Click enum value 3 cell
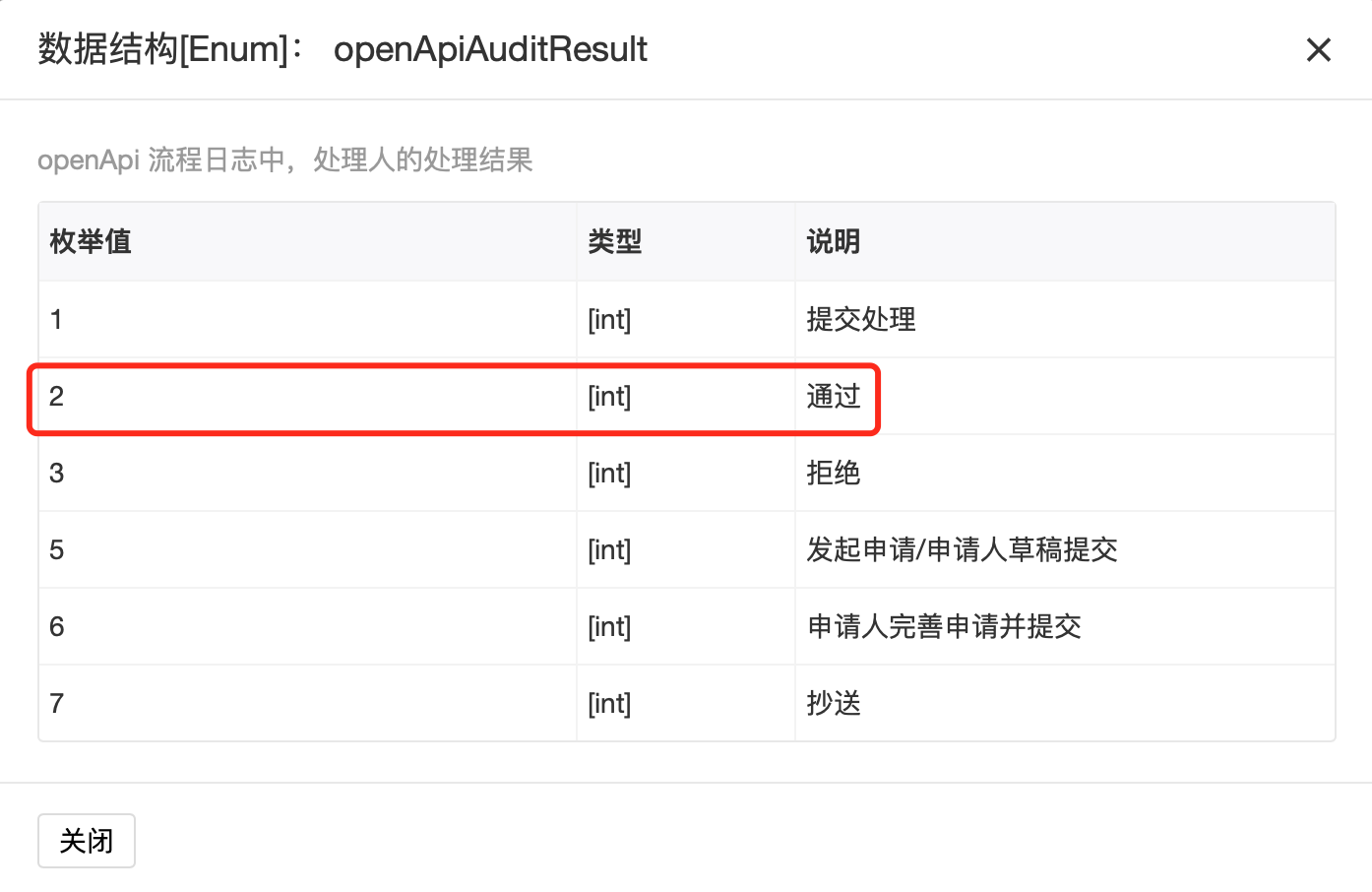 307,473
